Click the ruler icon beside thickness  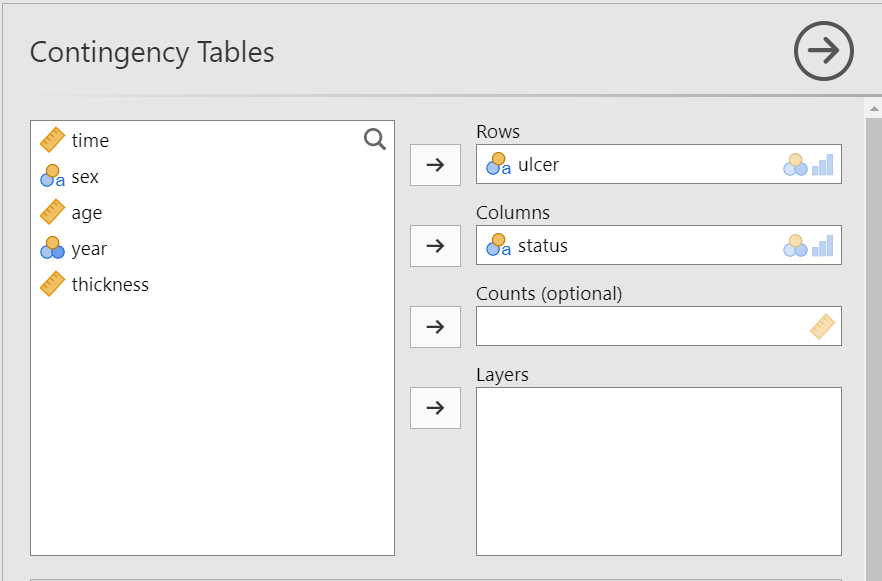point(52,284)
